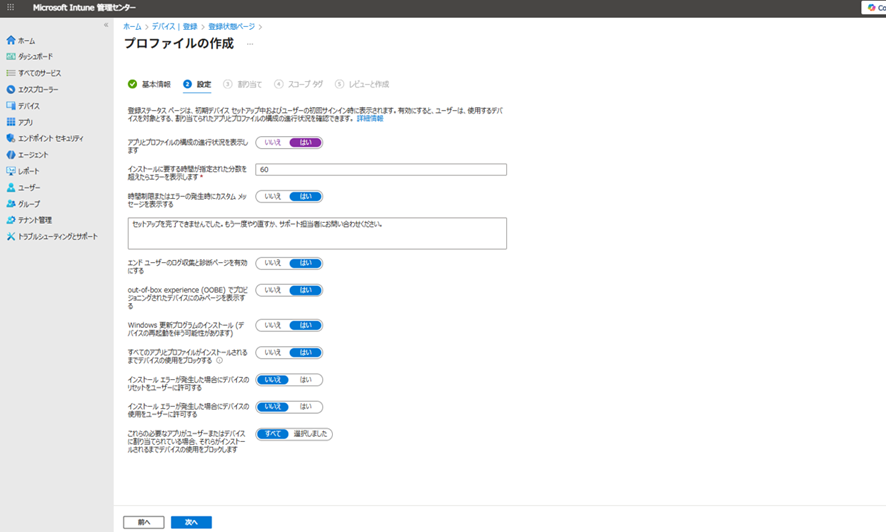
Task: Open テナント管理 in the sidebar
Action: tap(35, 220)
